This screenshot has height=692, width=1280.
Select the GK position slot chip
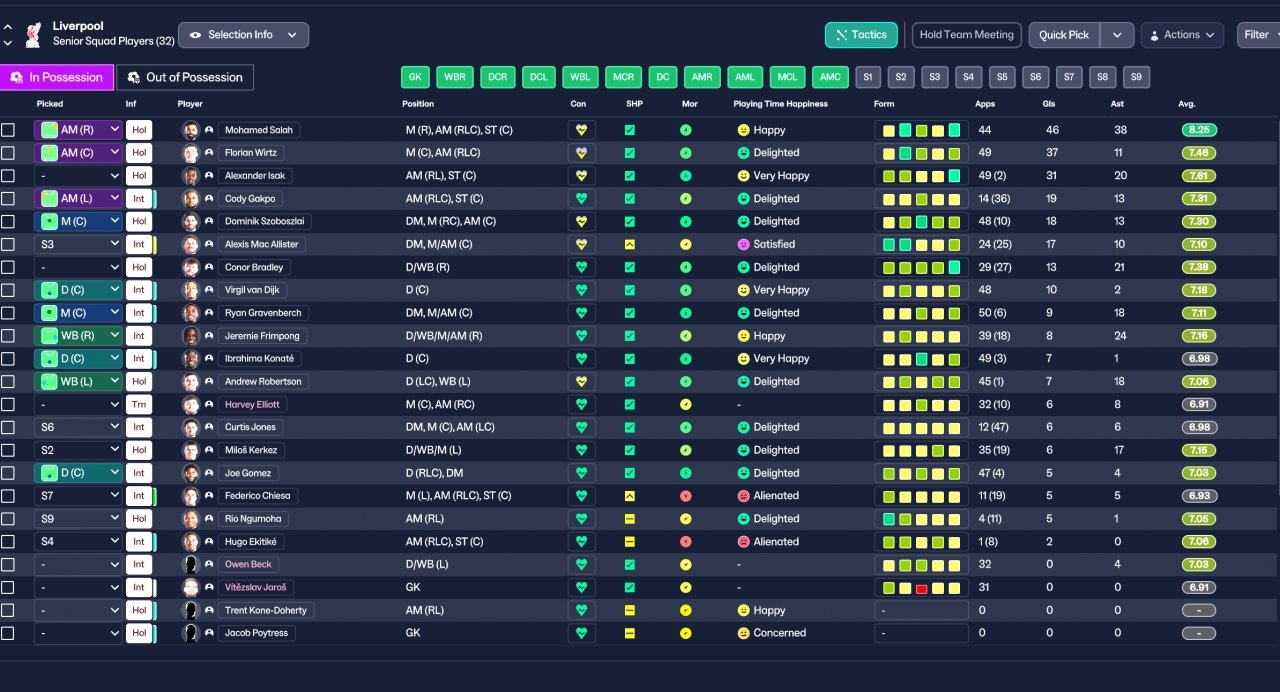(x=415, y=77)
